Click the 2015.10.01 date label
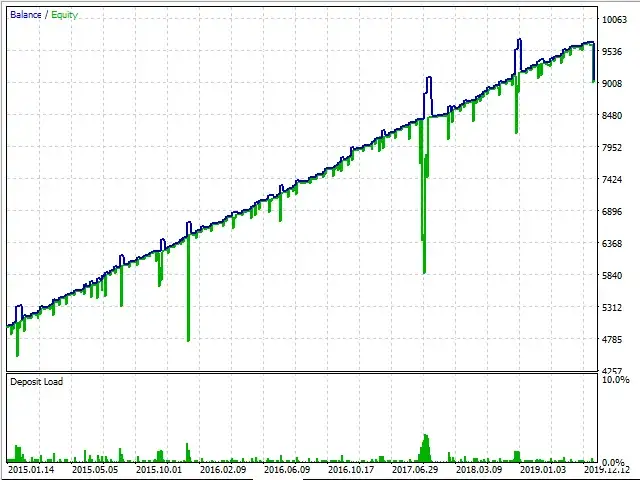Image resolution: width=640 pixels, height=480 pixels. click(x=159, y=469)
